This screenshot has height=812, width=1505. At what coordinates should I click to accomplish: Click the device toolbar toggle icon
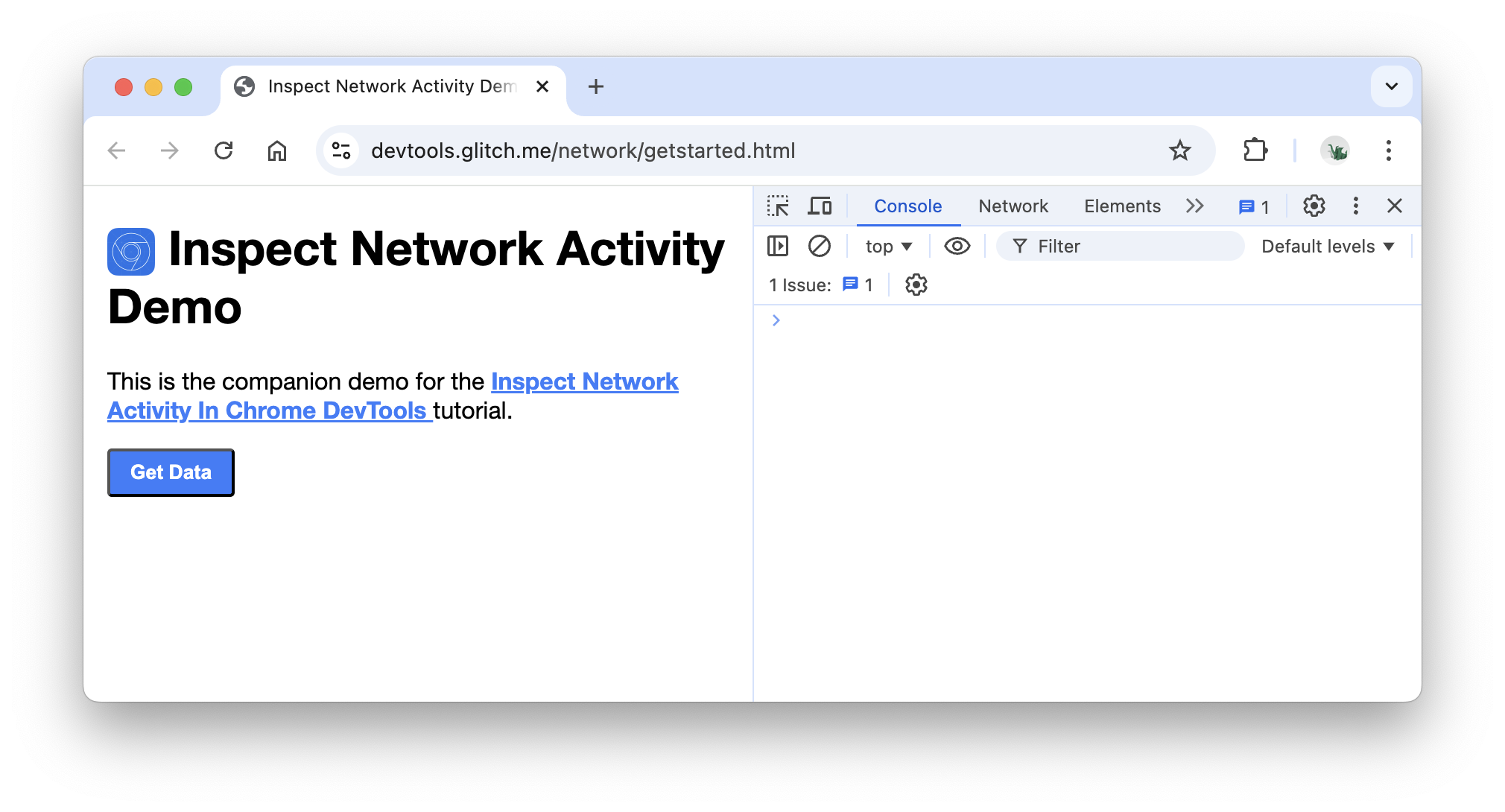tap(820, 206)
